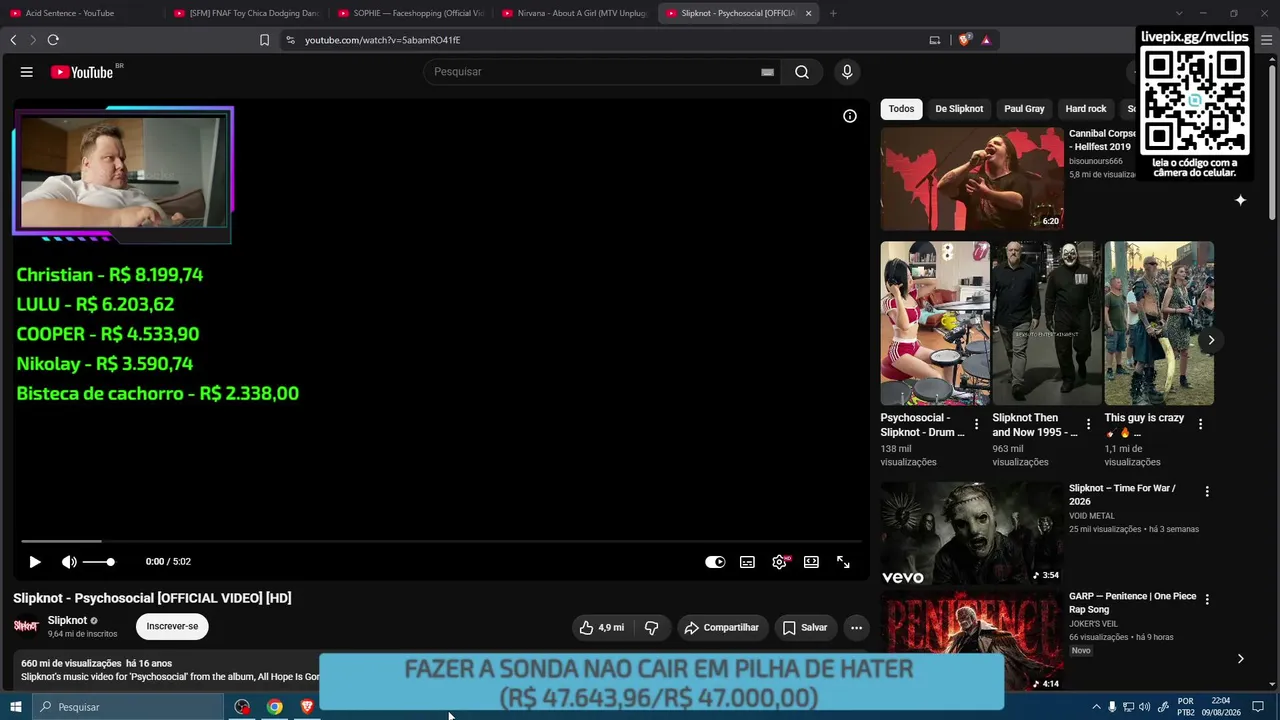This screenshot has height=720, width=1280.
Task: Filter recommendations by De Slipknot
Action: pyautogui.click(x=959, y=109)
